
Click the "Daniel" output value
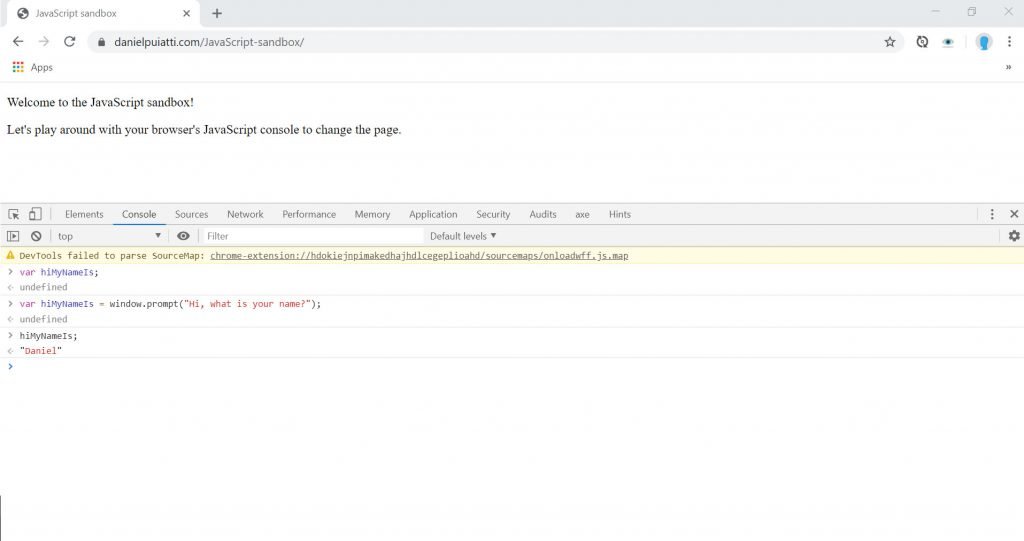pos(40,351)
